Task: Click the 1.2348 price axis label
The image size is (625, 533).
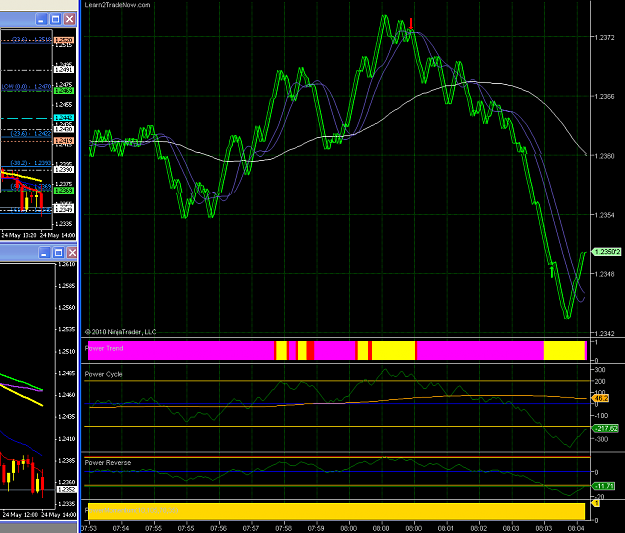Action: pos(605,274)
